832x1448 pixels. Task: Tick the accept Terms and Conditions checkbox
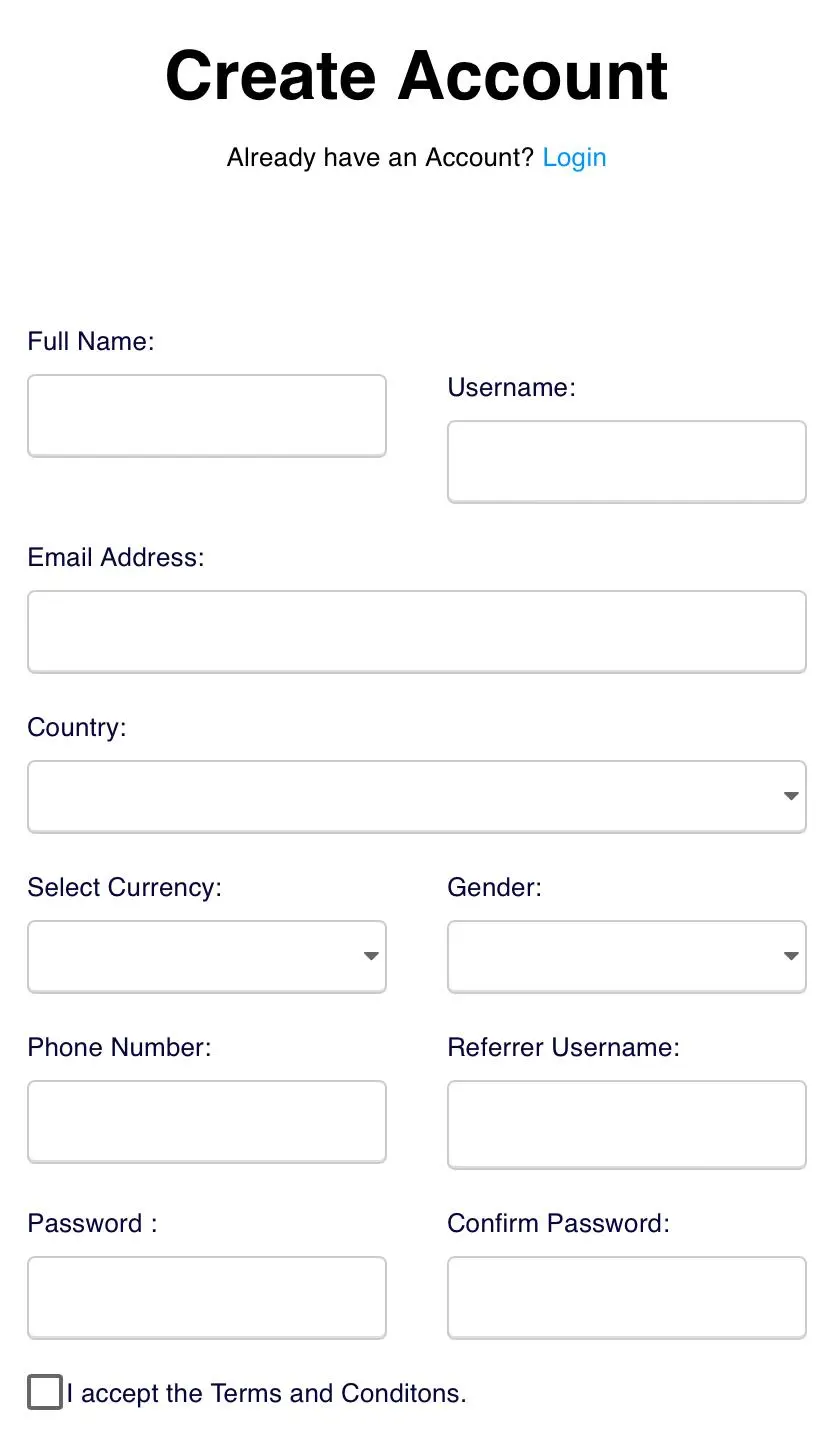click(45, 1392)
